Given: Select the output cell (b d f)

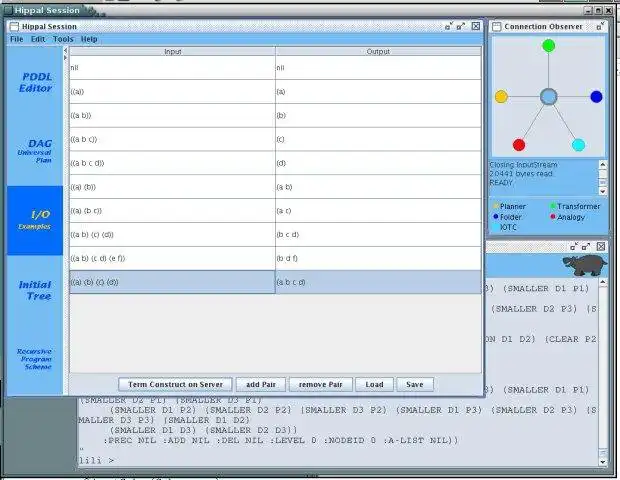Looking at the screenshot, I should (x=378, y=258).
